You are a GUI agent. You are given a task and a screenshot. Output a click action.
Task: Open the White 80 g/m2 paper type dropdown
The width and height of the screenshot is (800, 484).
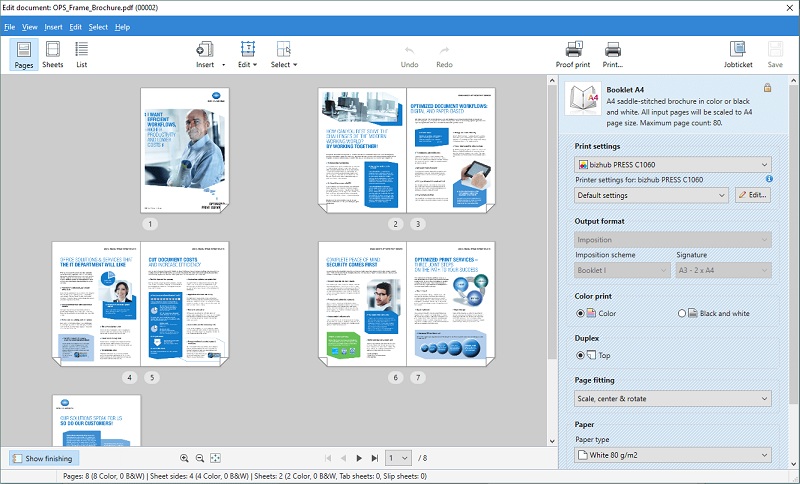[672, 455]
